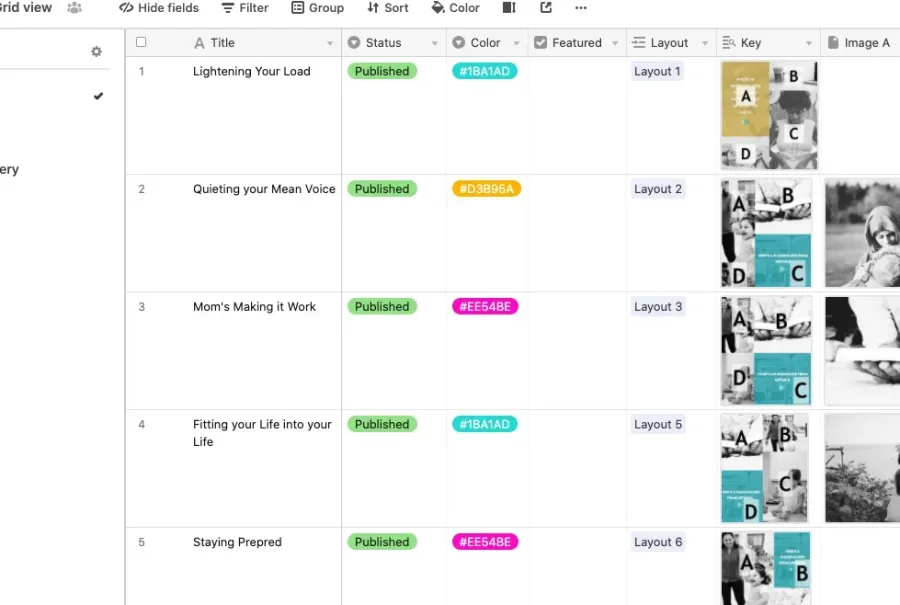Toggle Featured checkbox cell for Lightening Your Load

coord(577,115)
